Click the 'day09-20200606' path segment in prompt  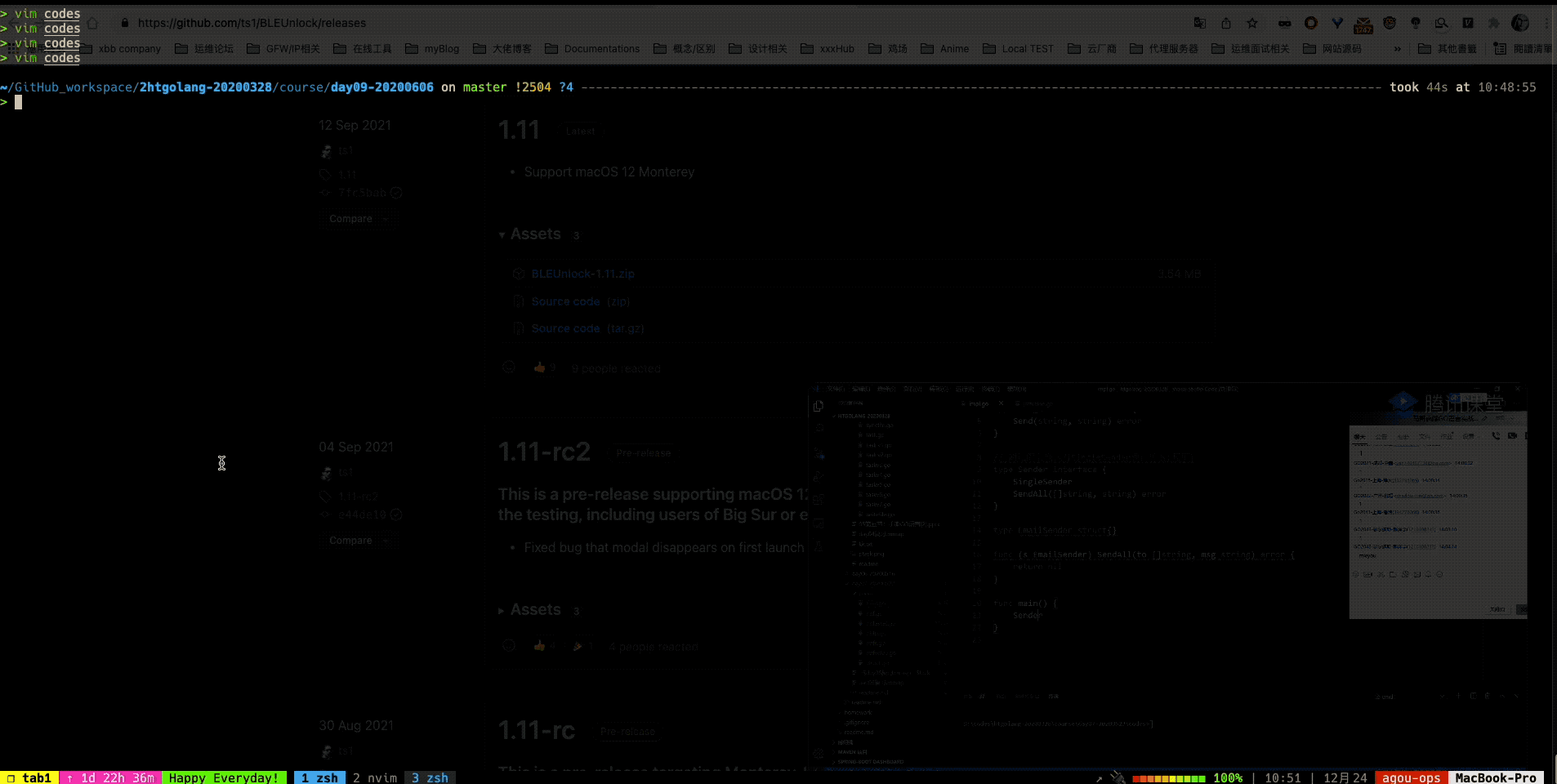(x=381, y=87)
